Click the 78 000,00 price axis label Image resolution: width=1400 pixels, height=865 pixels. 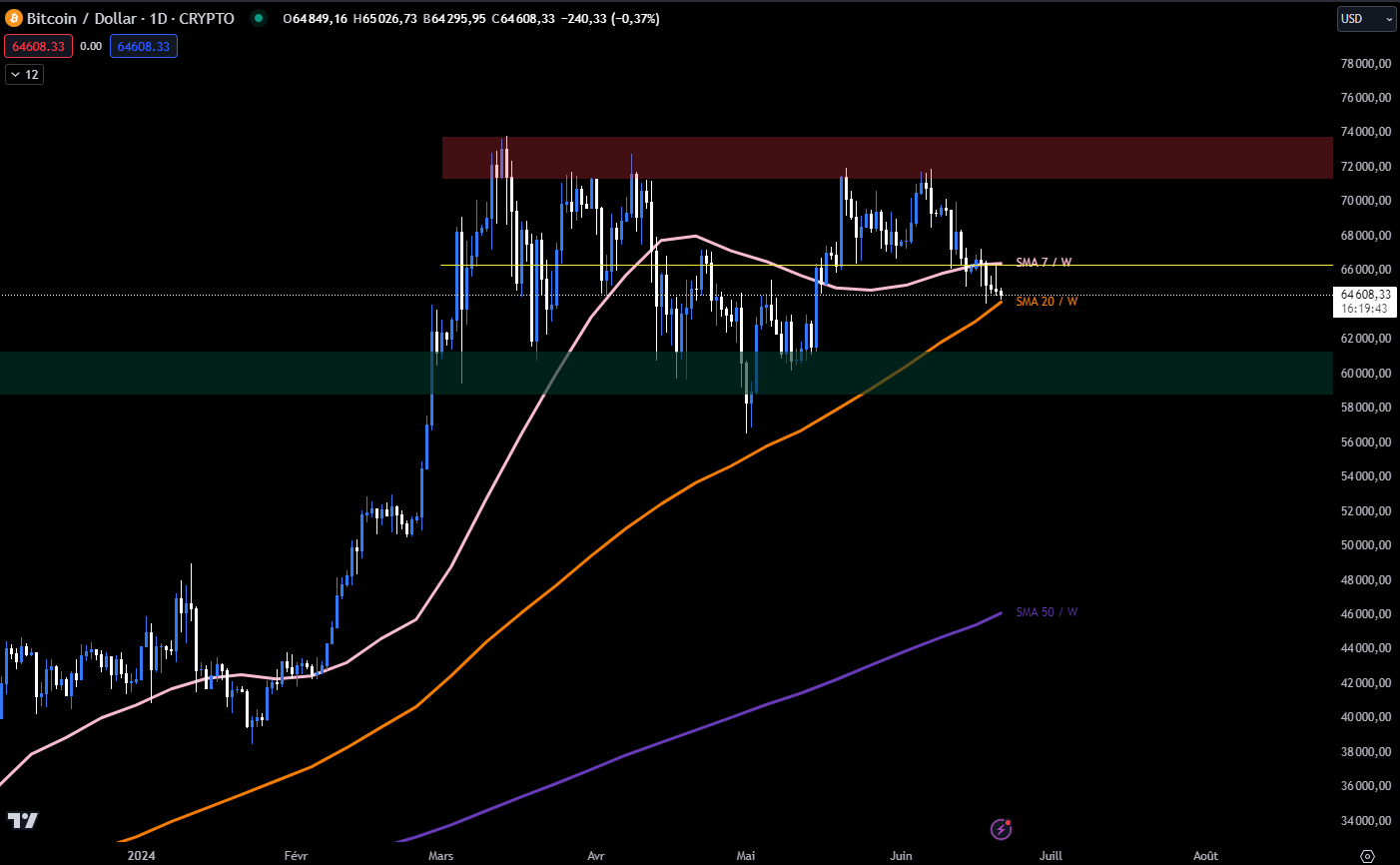[x=1365, y=63]
